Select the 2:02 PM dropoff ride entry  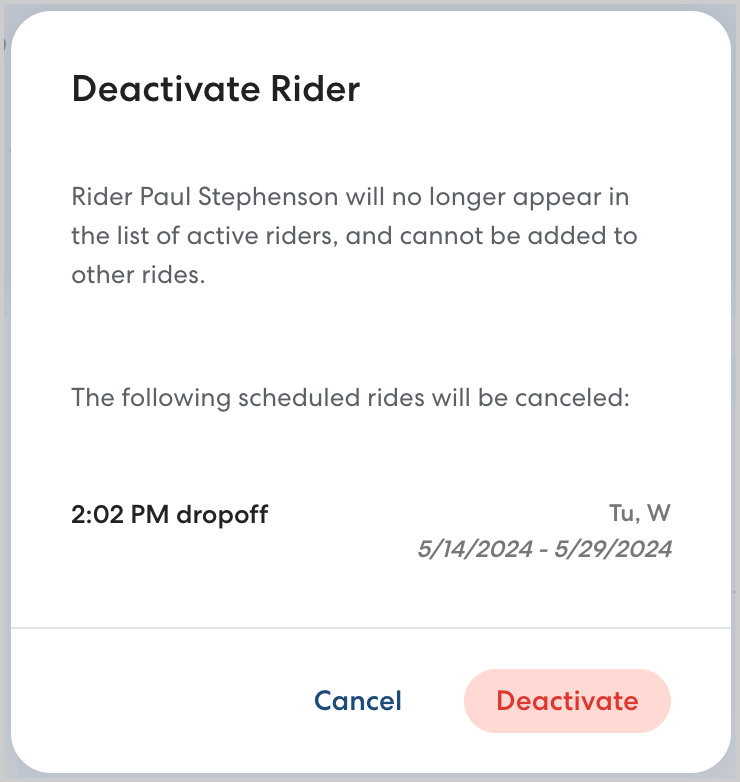(170, 515)
